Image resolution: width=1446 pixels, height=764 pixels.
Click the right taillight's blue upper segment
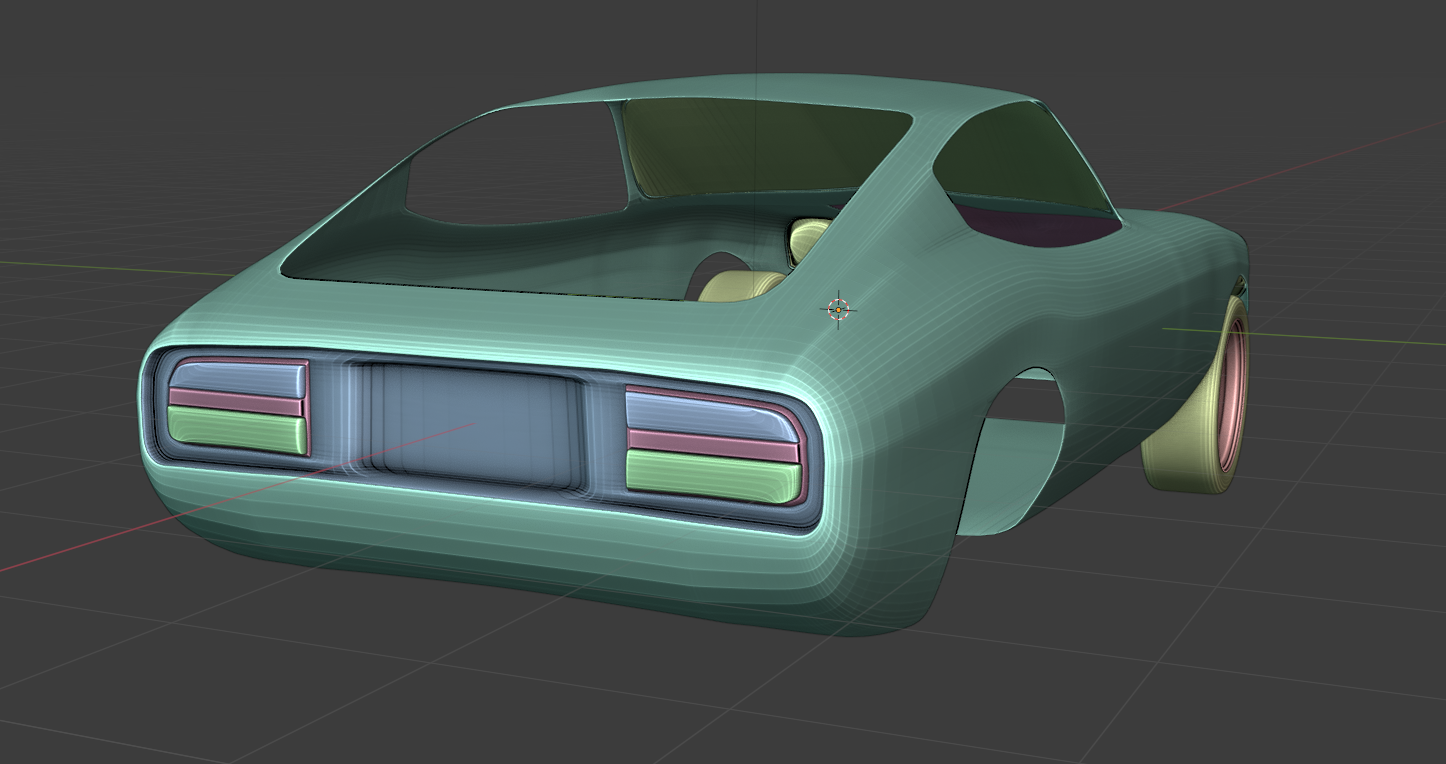[x=711, y=416]
